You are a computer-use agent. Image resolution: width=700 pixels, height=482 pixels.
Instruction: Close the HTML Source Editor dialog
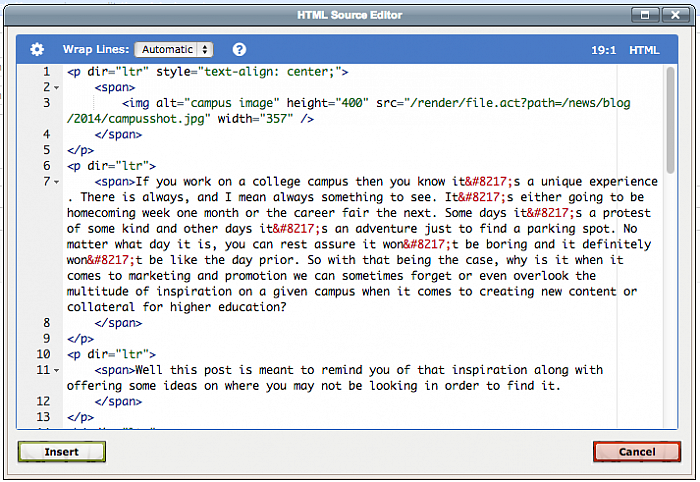click(x=675, y=15)
